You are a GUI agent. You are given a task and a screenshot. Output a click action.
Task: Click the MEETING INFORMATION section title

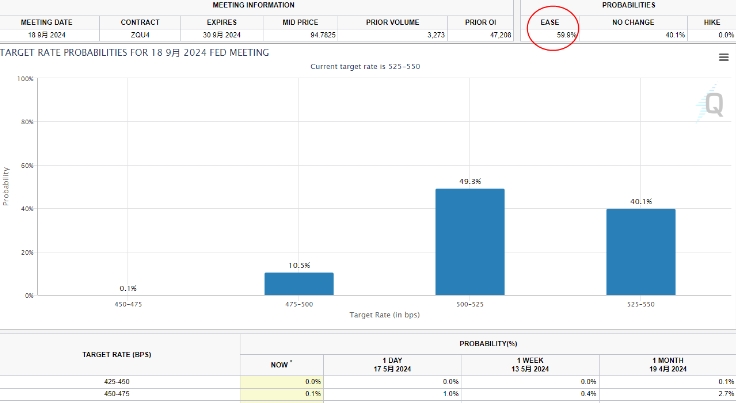click(x=254, y=5)
